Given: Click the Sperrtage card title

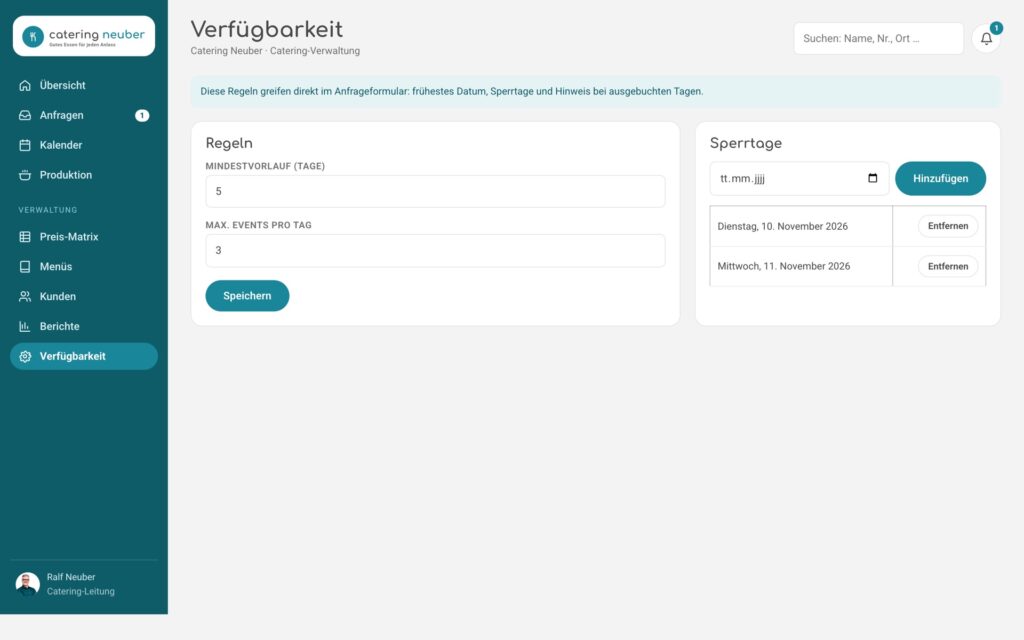Looking at the screenshot, I should click(x=746, y=143).
